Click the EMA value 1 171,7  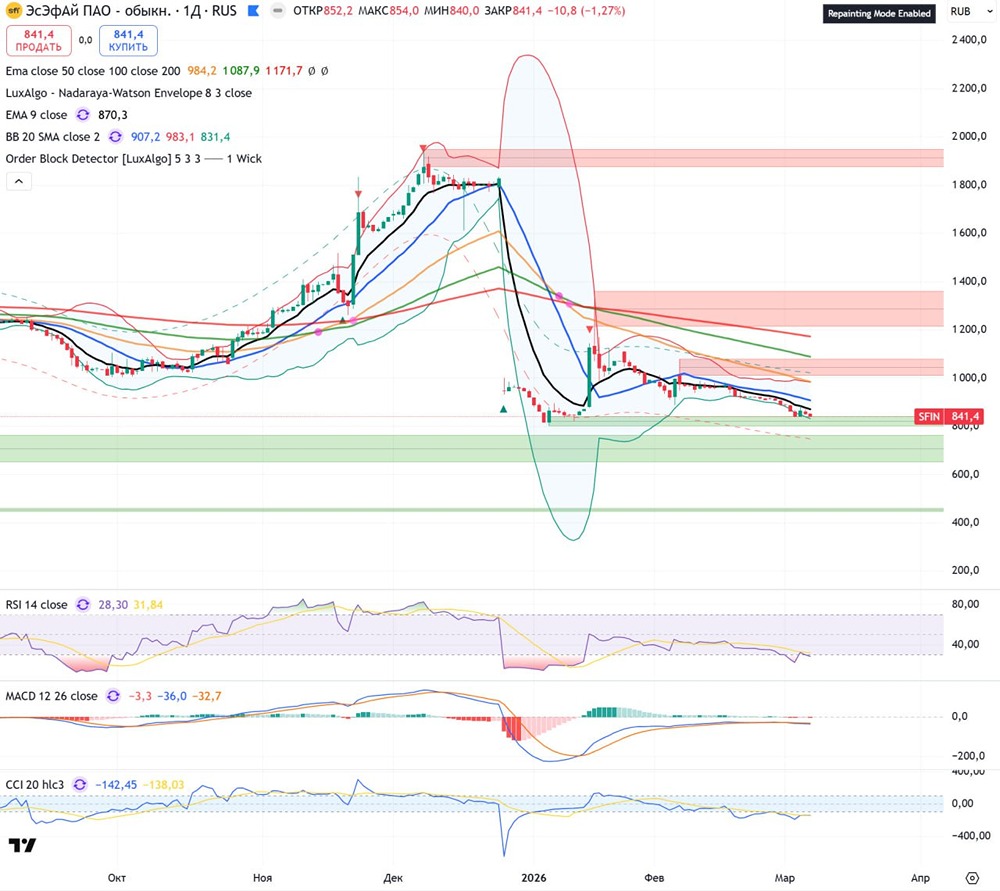[284, 71]
